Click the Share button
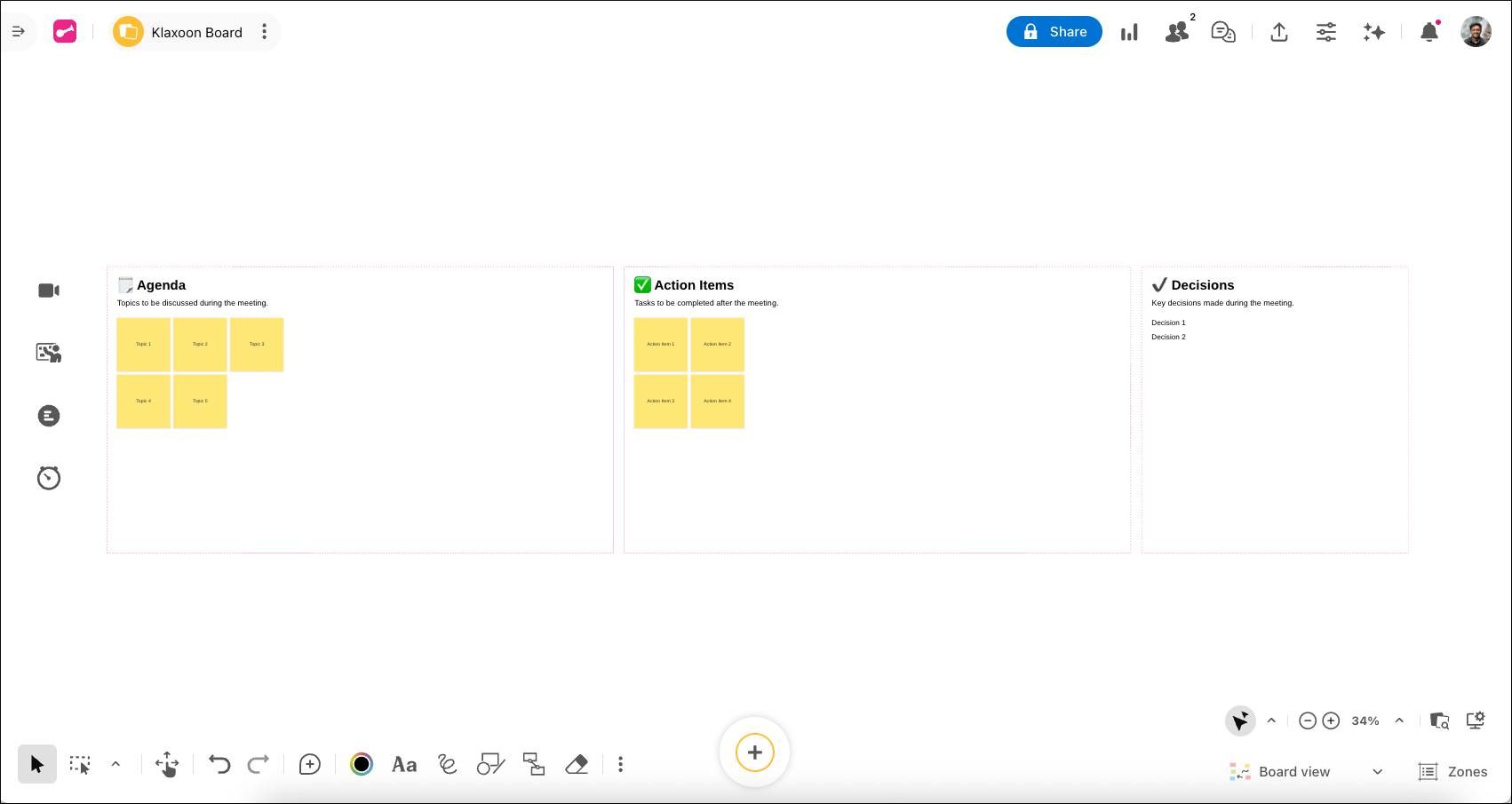Screen dimensions: 1512x804 [1054, 31]
